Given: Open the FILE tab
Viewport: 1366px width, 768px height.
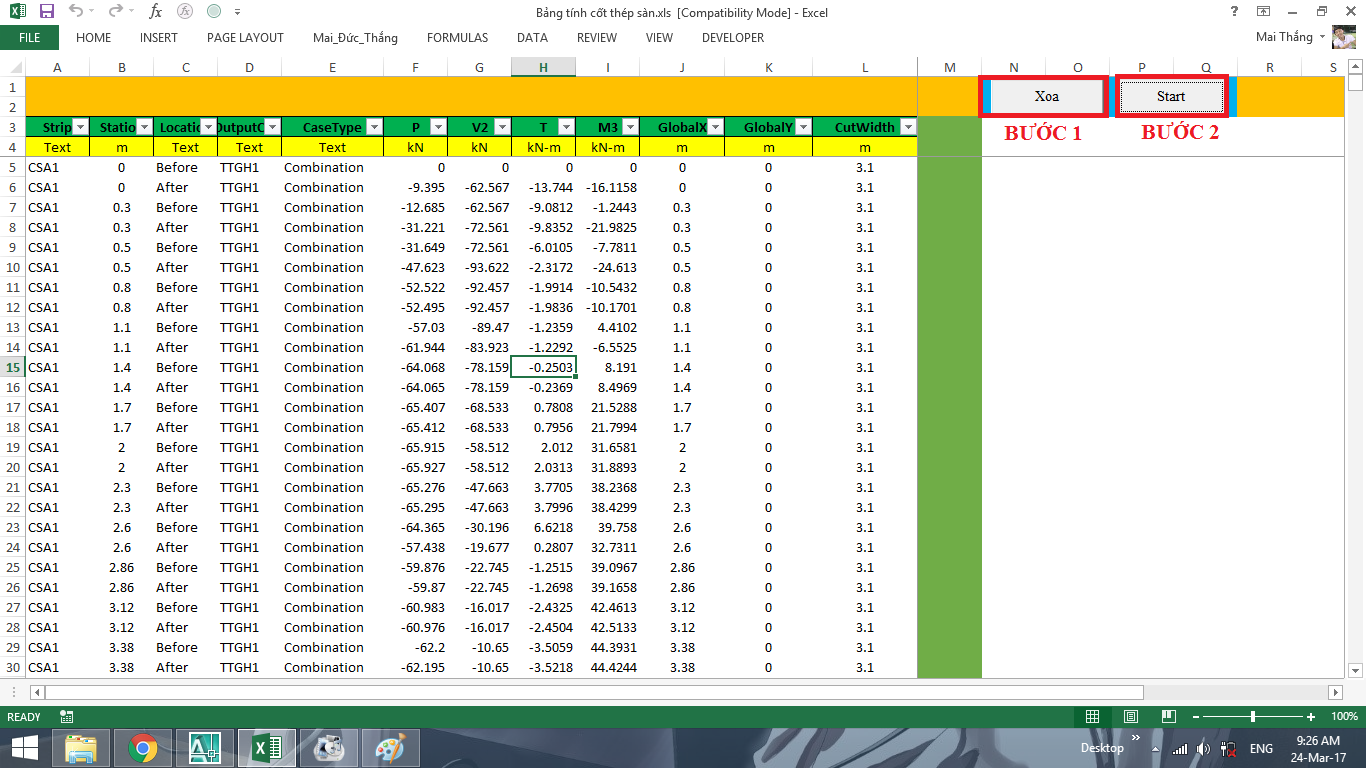Looking at the screenshot, I should point(29,38).
